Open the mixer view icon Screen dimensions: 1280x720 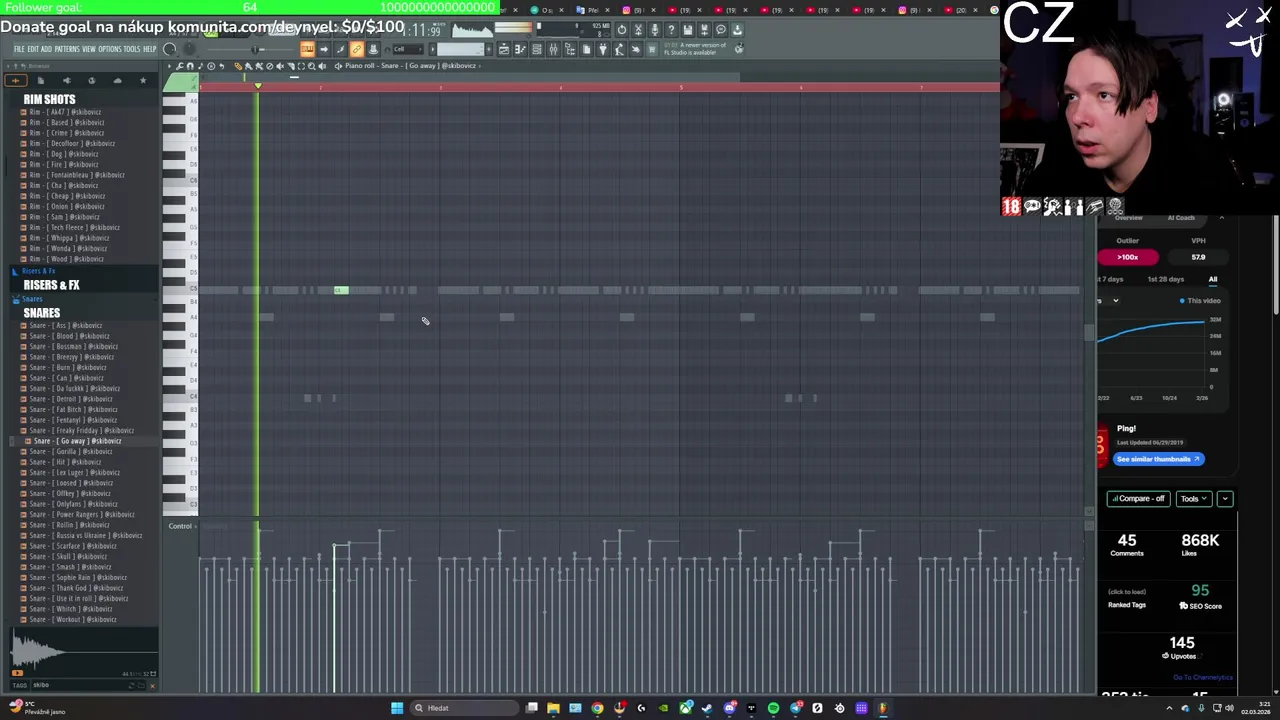click(x=553, y=49)
